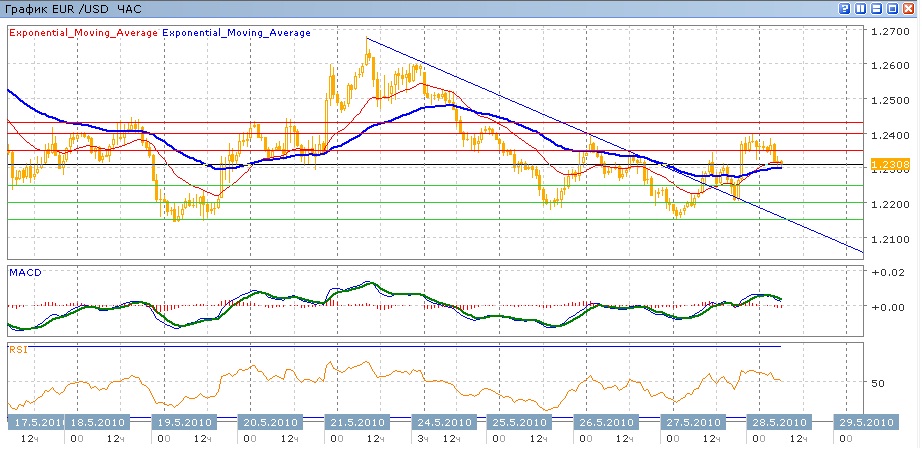
Task: Select the blue Exponential_Moving_Average legend label
Action: tap(236, 33)
